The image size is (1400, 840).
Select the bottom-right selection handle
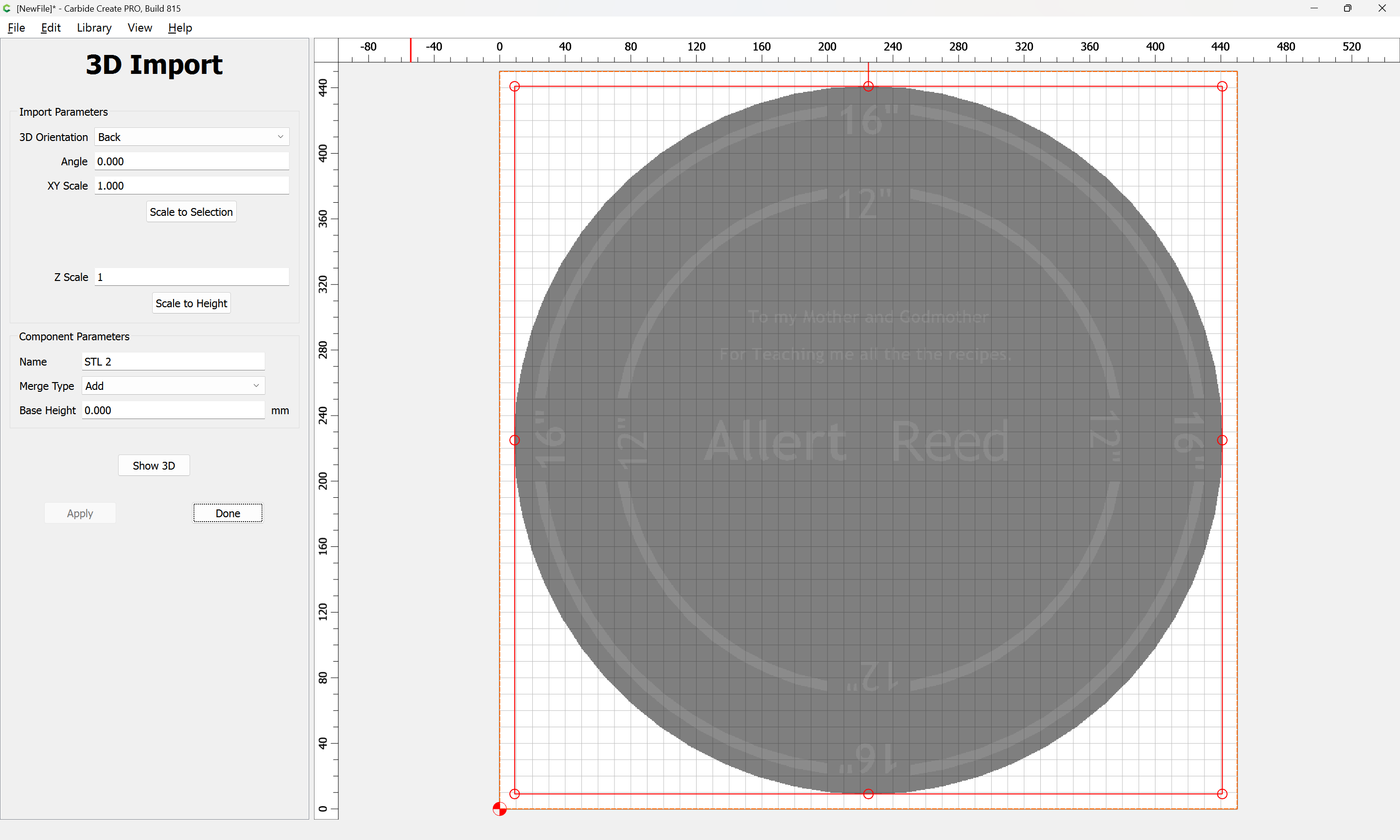coord(1222,794)
